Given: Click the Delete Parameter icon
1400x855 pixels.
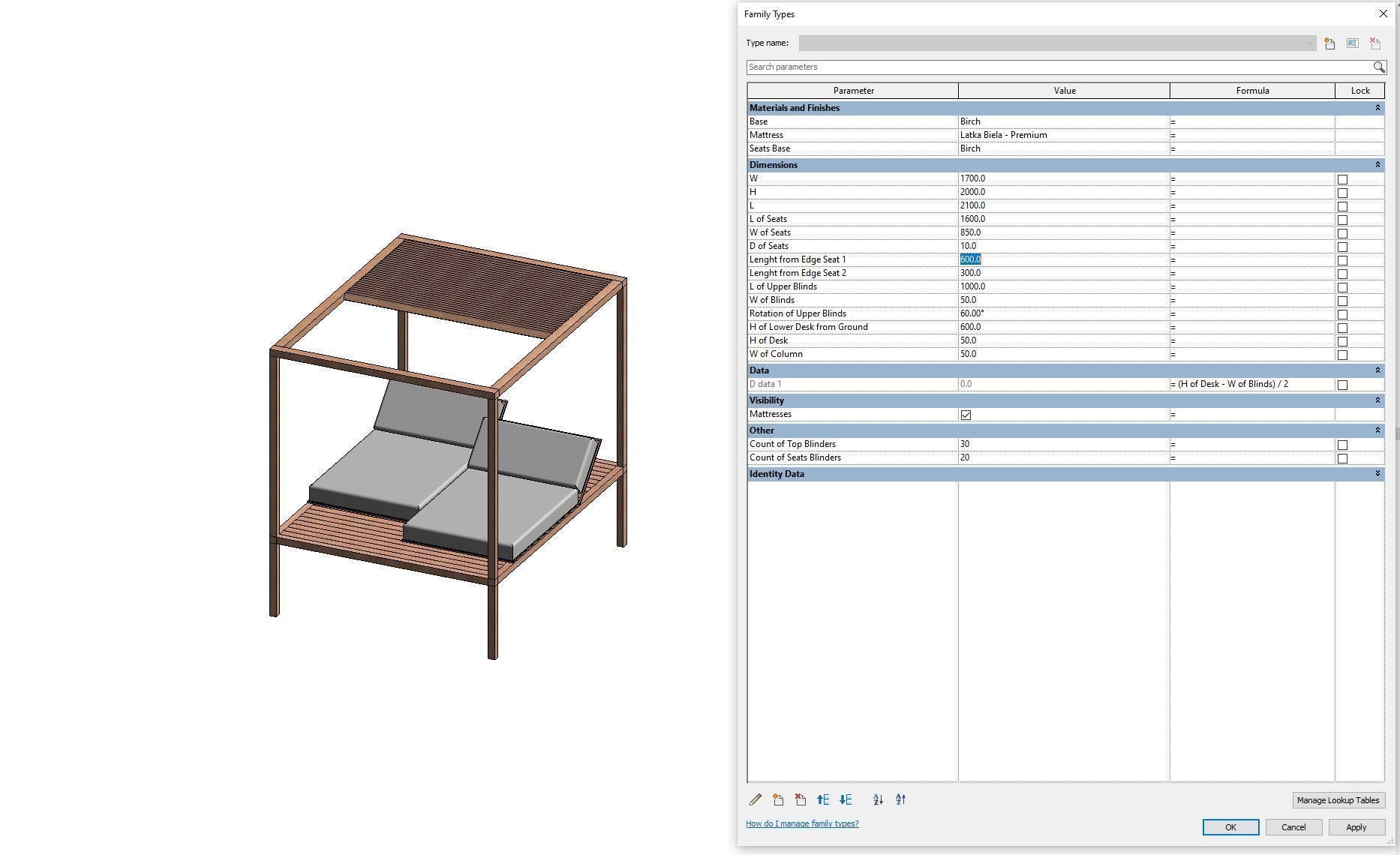Looking at the screenshot, I should (801, 800).
